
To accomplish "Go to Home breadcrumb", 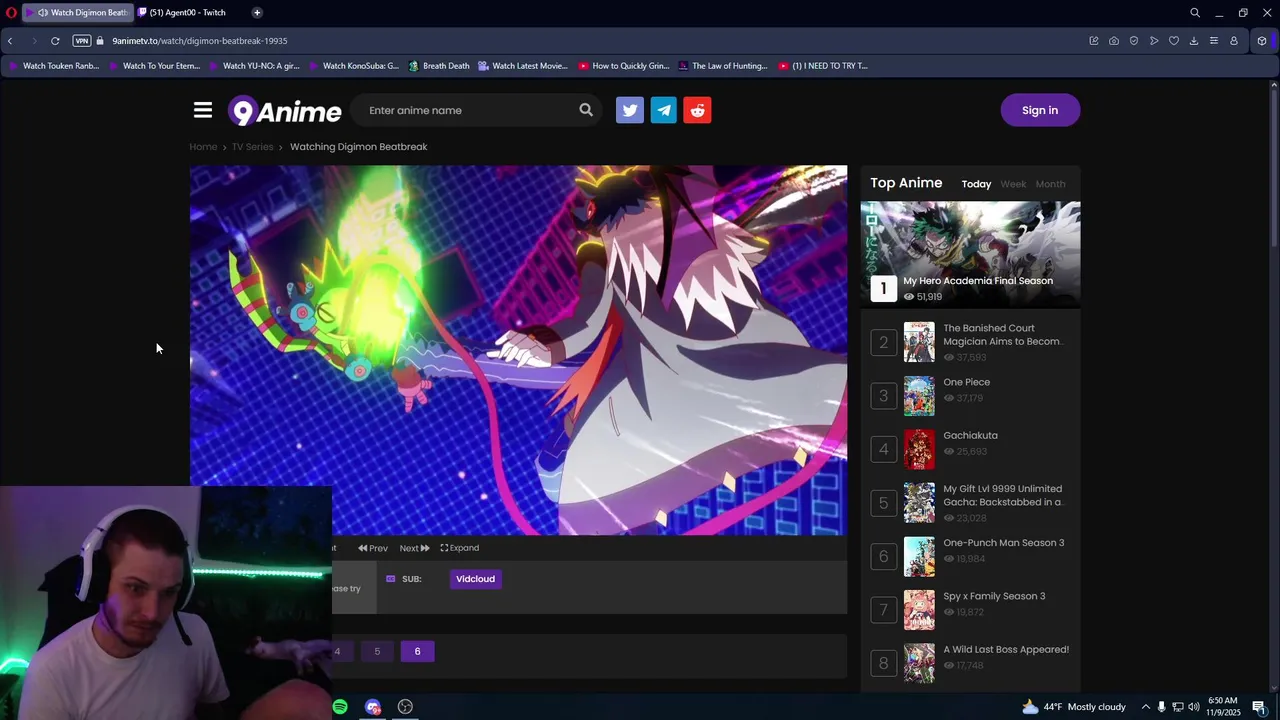I will [203, 146].
